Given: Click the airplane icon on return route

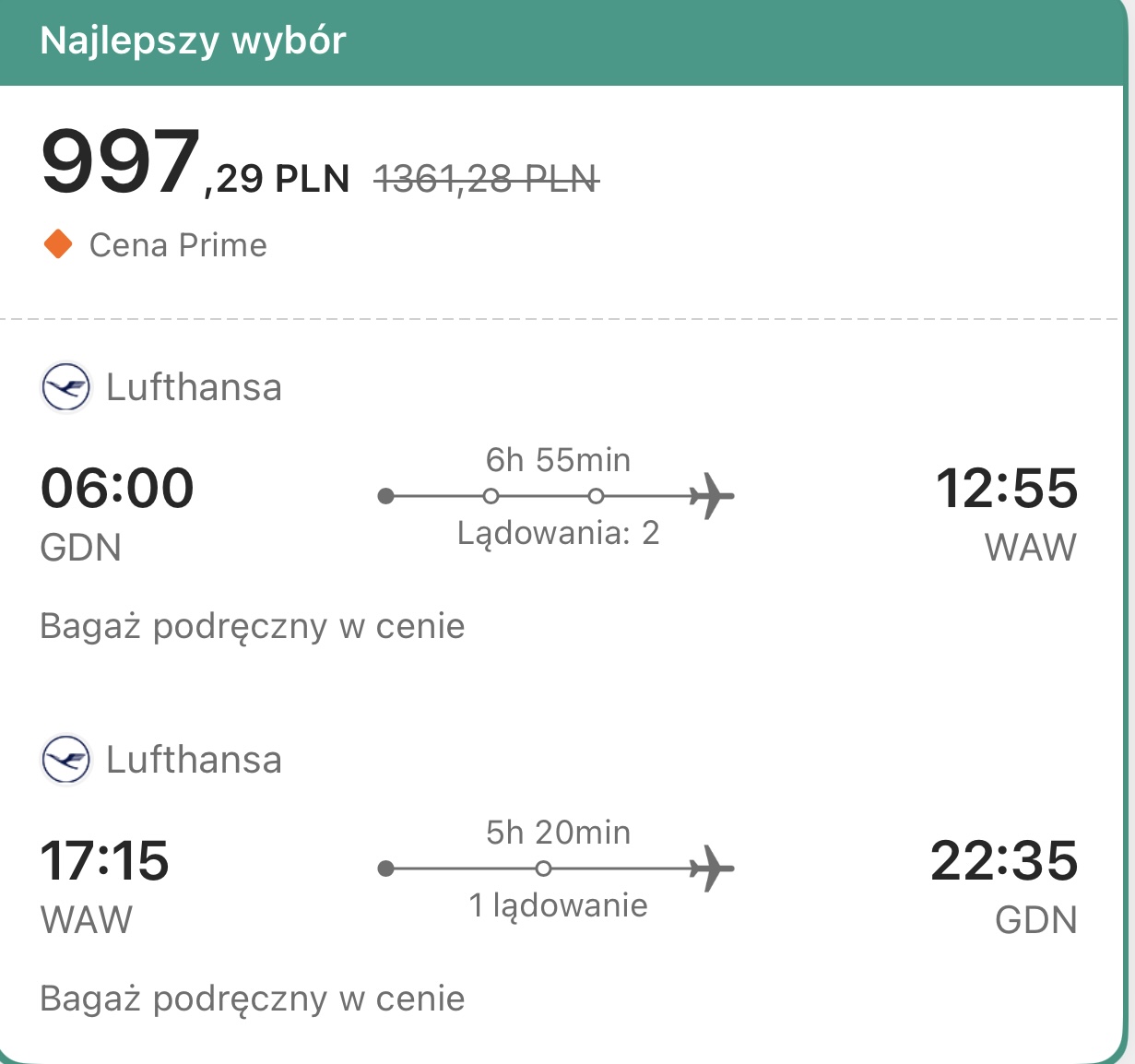Looking at the screenshot, I should click(712, 869).
